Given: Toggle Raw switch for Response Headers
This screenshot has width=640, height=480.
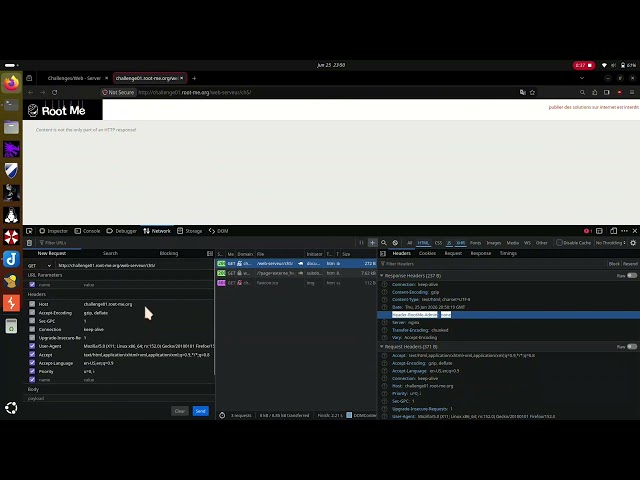Looking at the screenshot, I should tap(632, 276).
